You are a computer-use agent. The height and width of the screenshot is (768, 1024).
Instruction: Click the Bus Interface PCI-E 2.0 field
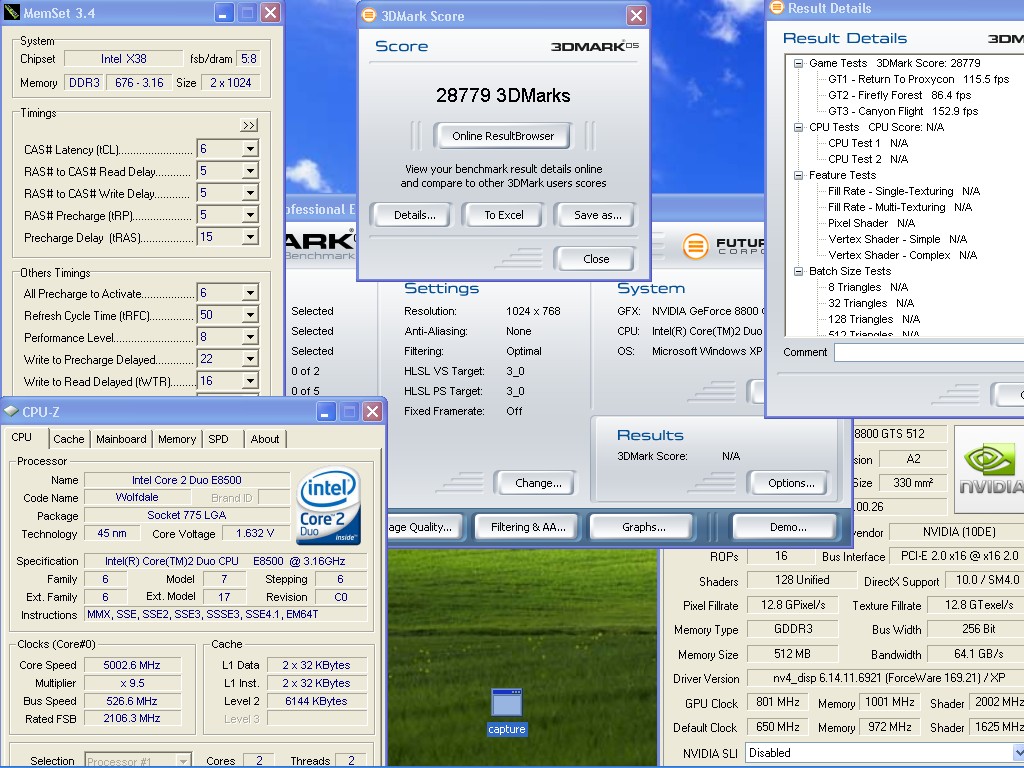[x=959, y=556]
